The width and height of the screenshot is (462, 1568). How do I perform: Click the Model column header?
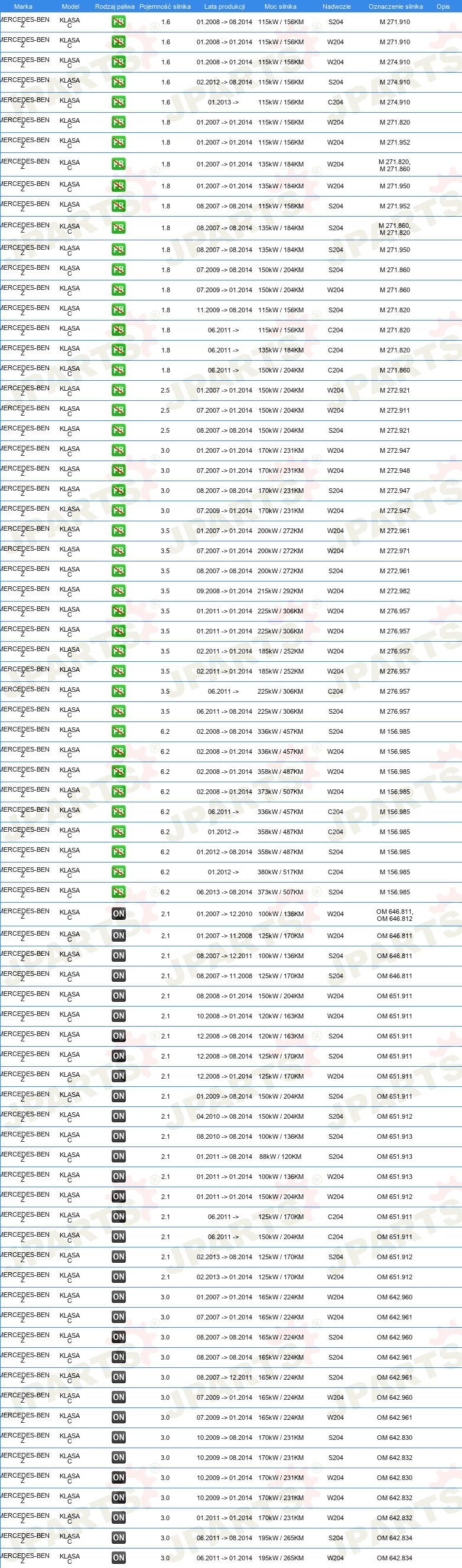(x=71, y=6)
